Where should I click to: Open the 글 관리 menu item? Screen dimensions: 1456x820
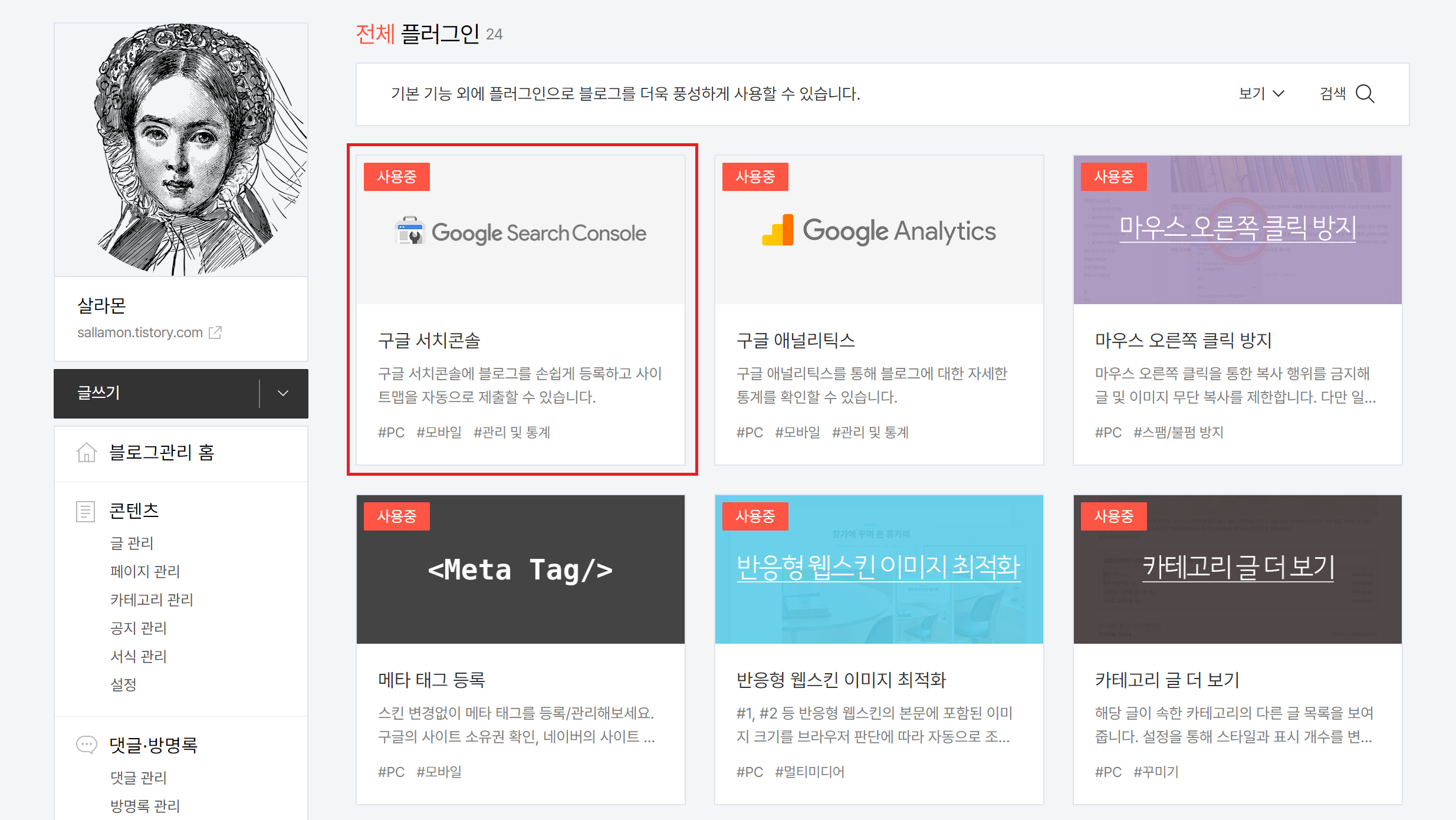pos(132,543)
